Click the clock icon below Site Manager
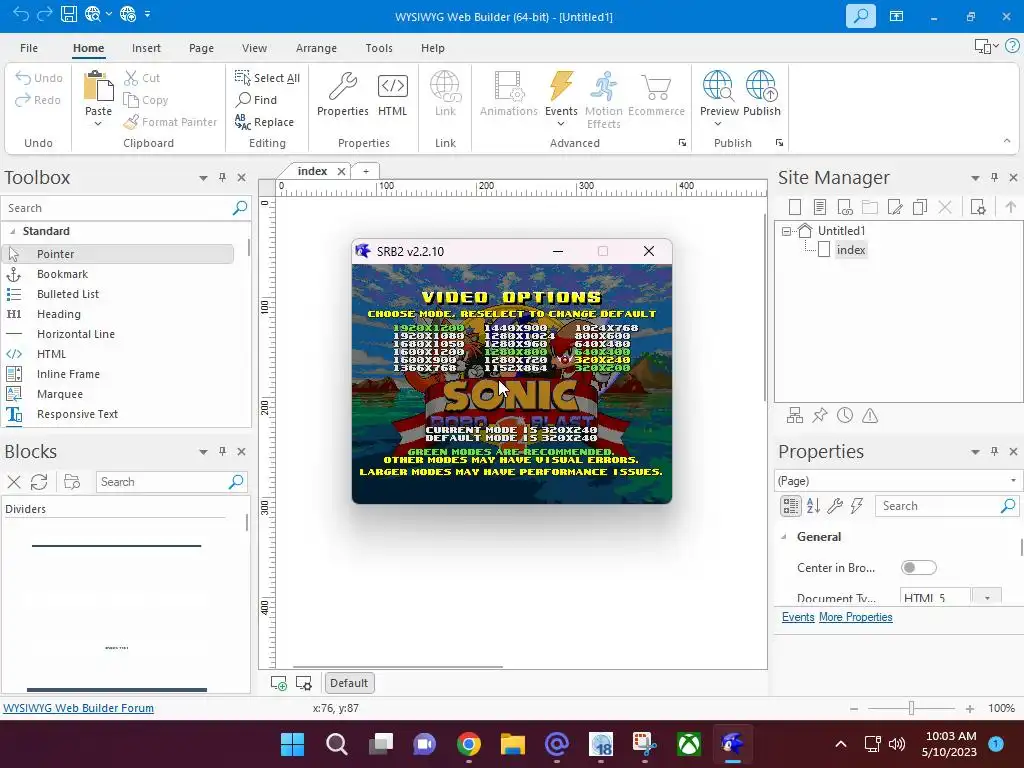1024x768 pixels. pos(845,415)
